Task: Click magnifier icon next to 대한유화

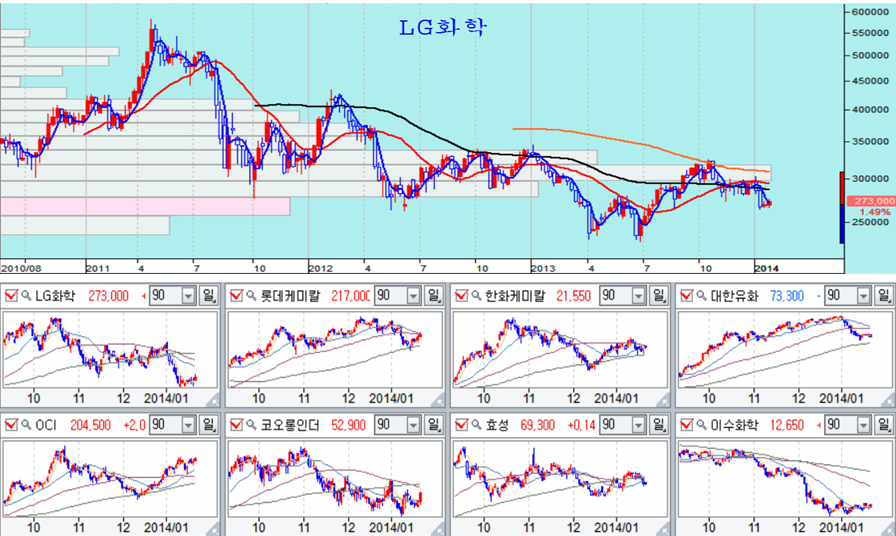Action: 702,296
